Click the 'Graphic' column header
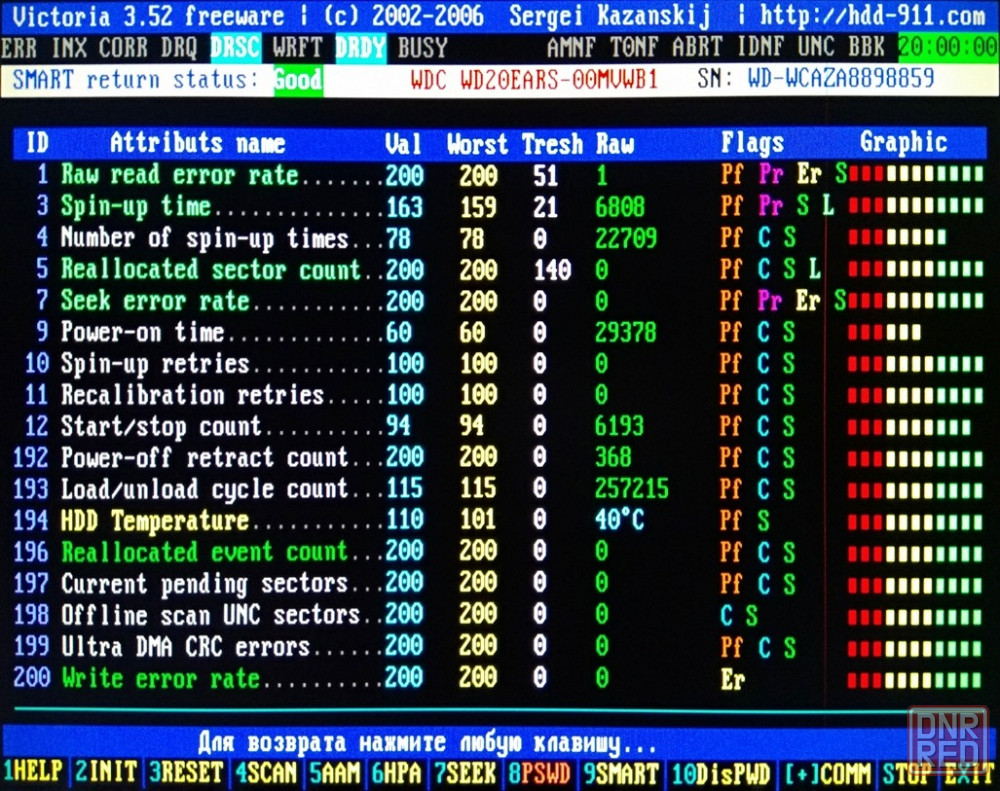Viewport: 1000px width, 791px height. coord(903,143)
